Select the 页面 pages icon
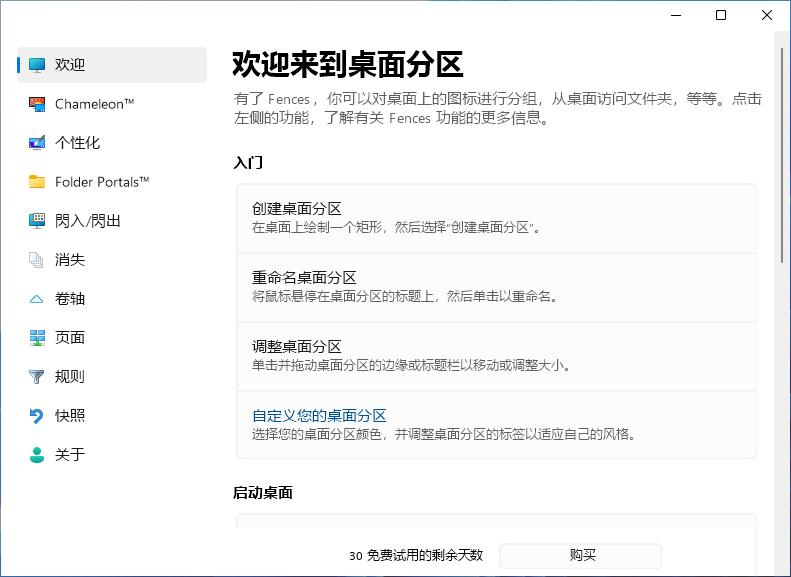The height and width of the screenshot is (577, 791). tap(37, 338)
